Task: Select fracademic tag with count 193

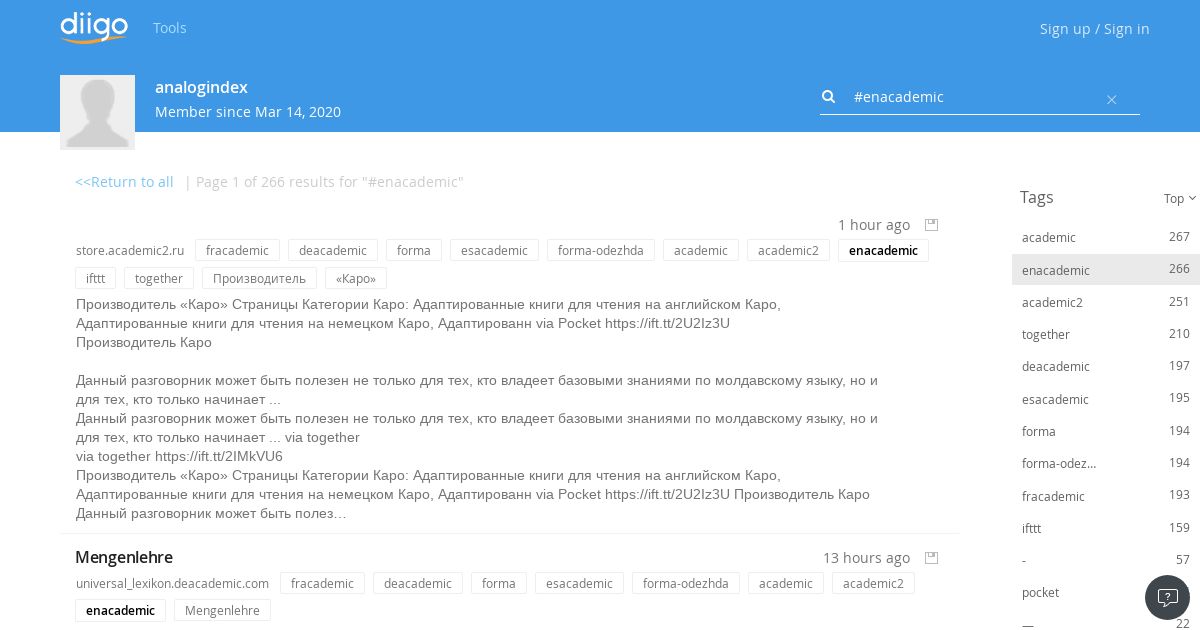Action: click(x=1105, y=496)
